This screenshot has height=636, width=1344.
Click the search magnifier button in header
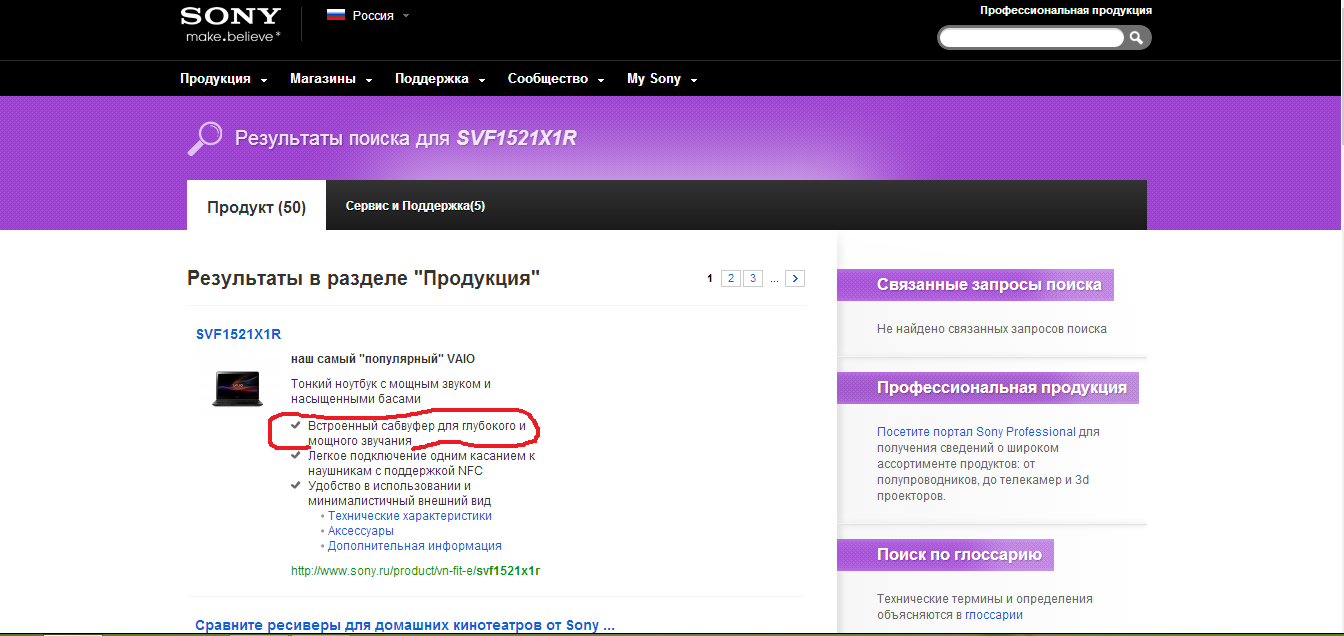(x=1136, y=38)
